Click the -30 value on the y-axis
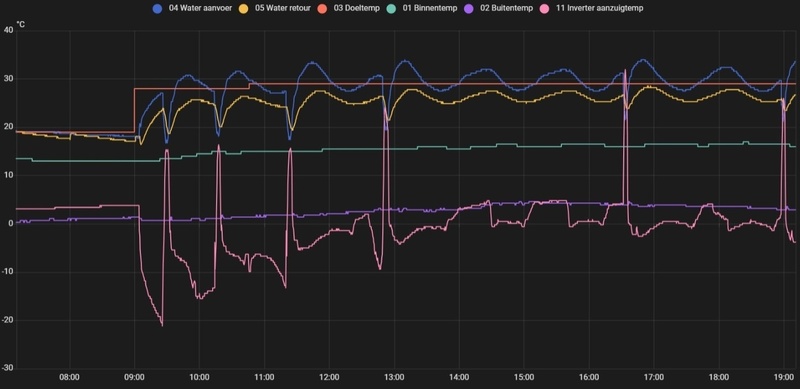Image resolution: width=800 pixels, height=389 pixels. coord(7,369)
